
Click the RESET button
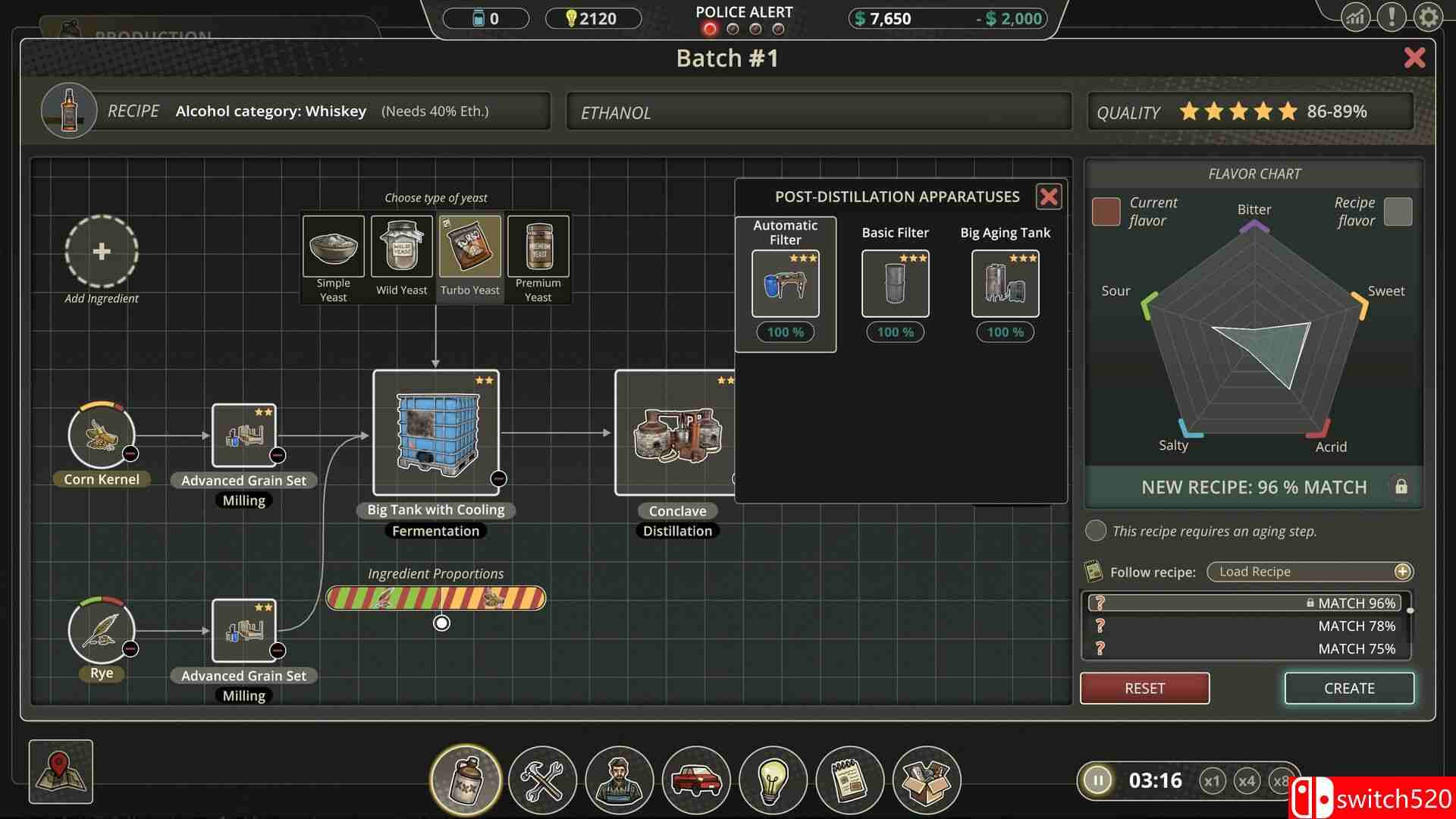pos(1145,688)
